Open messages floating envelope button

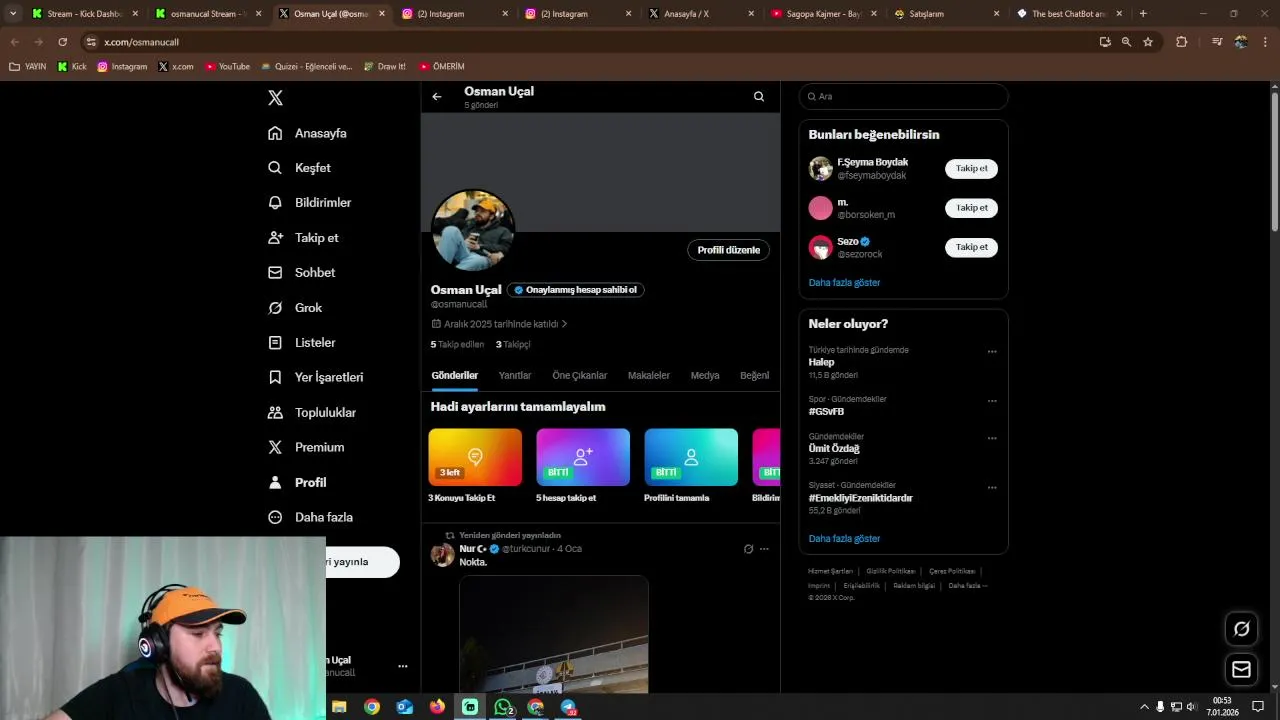1241,669
